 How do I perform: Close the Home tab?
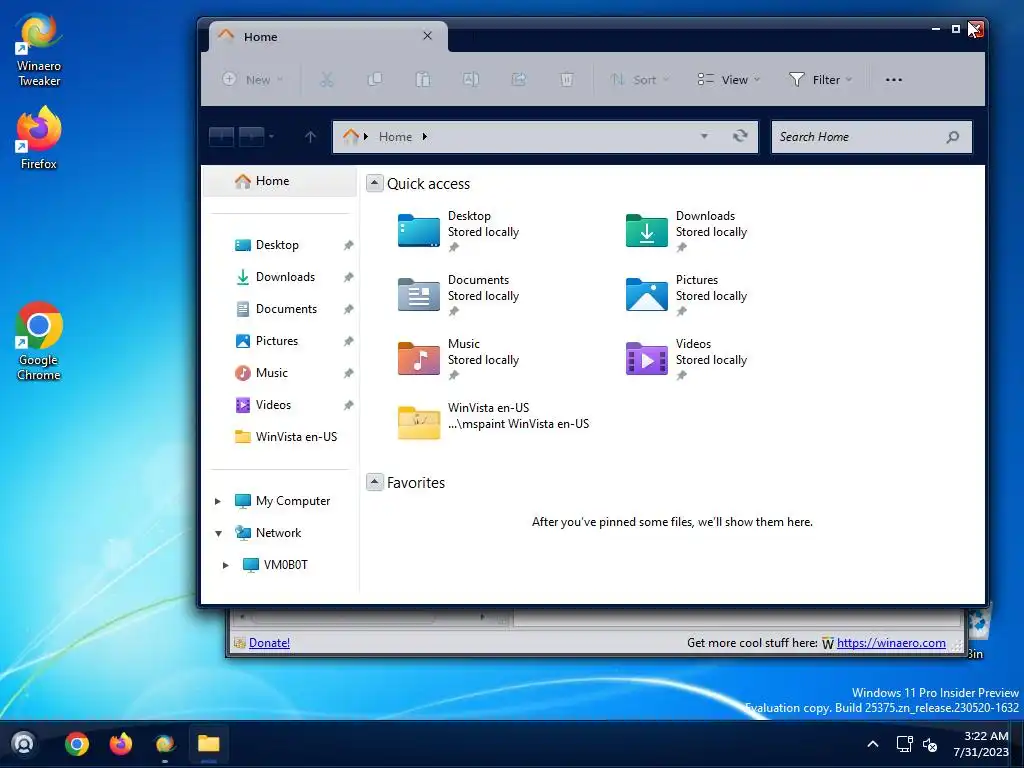coord(427,36)
